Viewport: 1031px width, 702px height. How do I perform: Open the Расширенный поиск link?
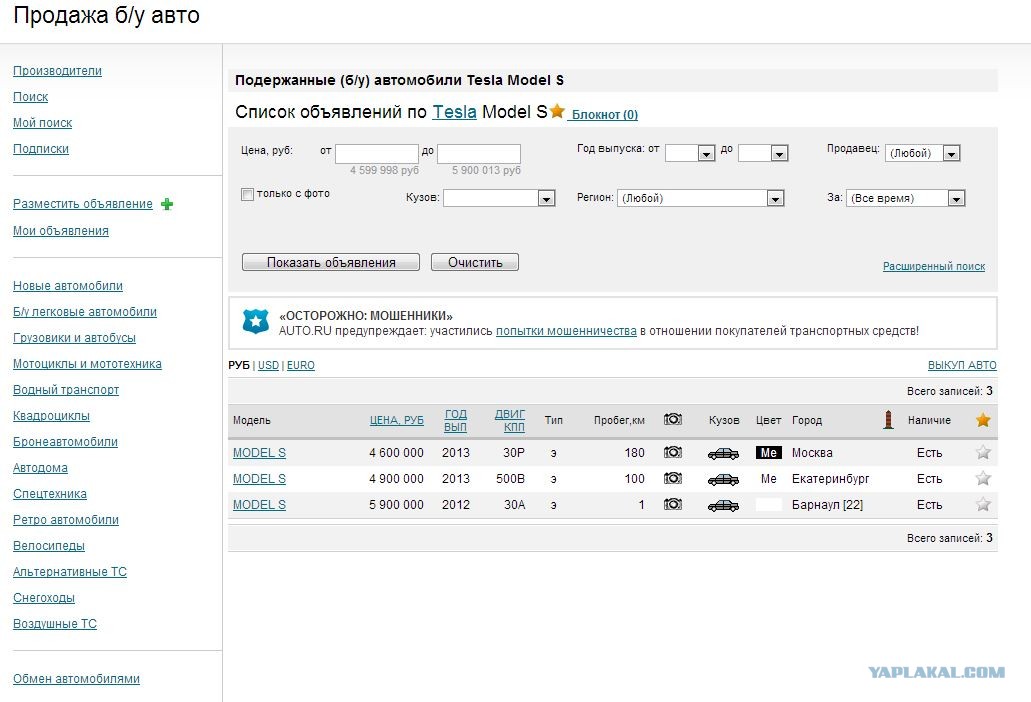coord(933,267)
